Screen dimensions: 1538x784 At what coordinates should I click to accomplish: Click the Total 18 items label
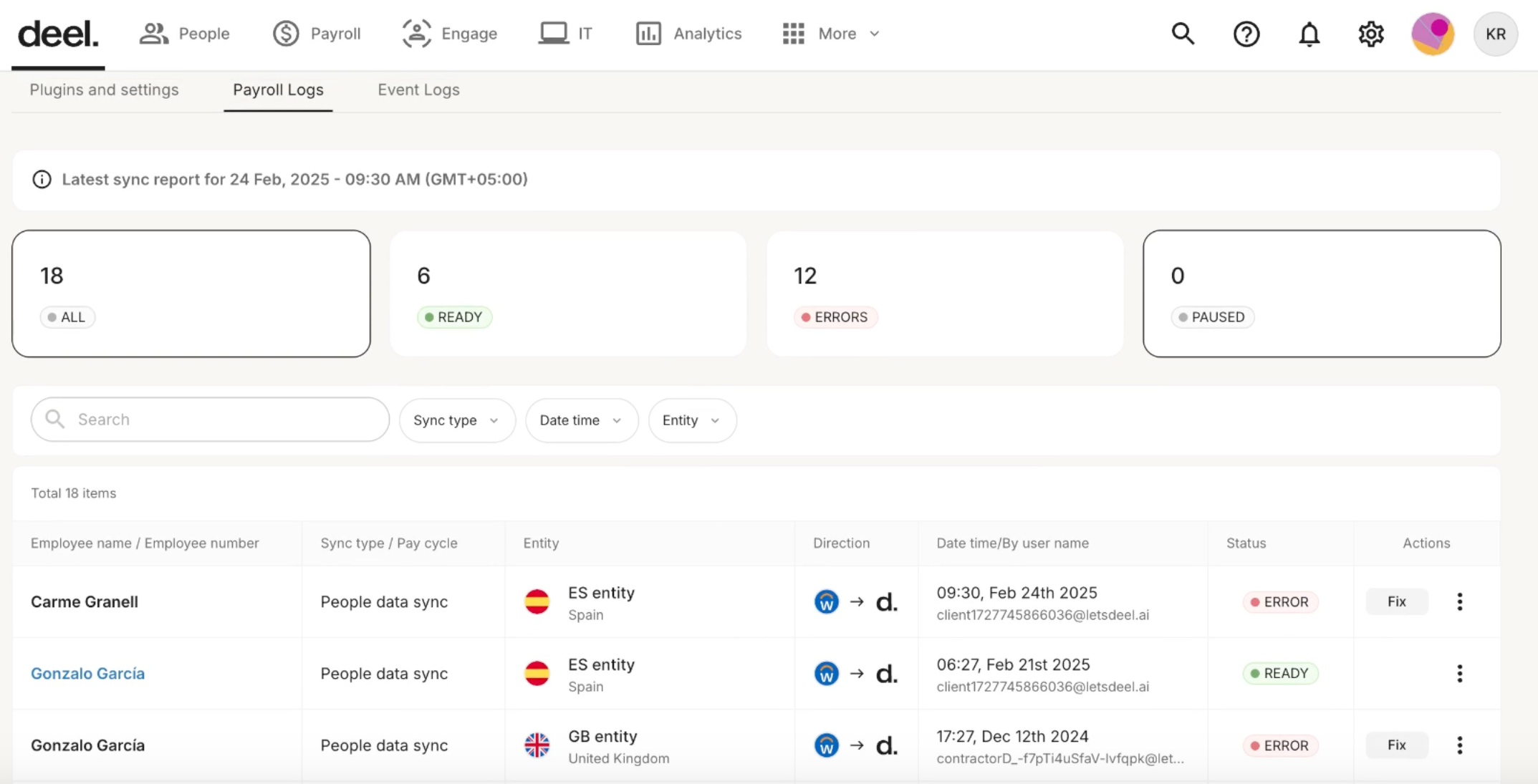[73, 493]
